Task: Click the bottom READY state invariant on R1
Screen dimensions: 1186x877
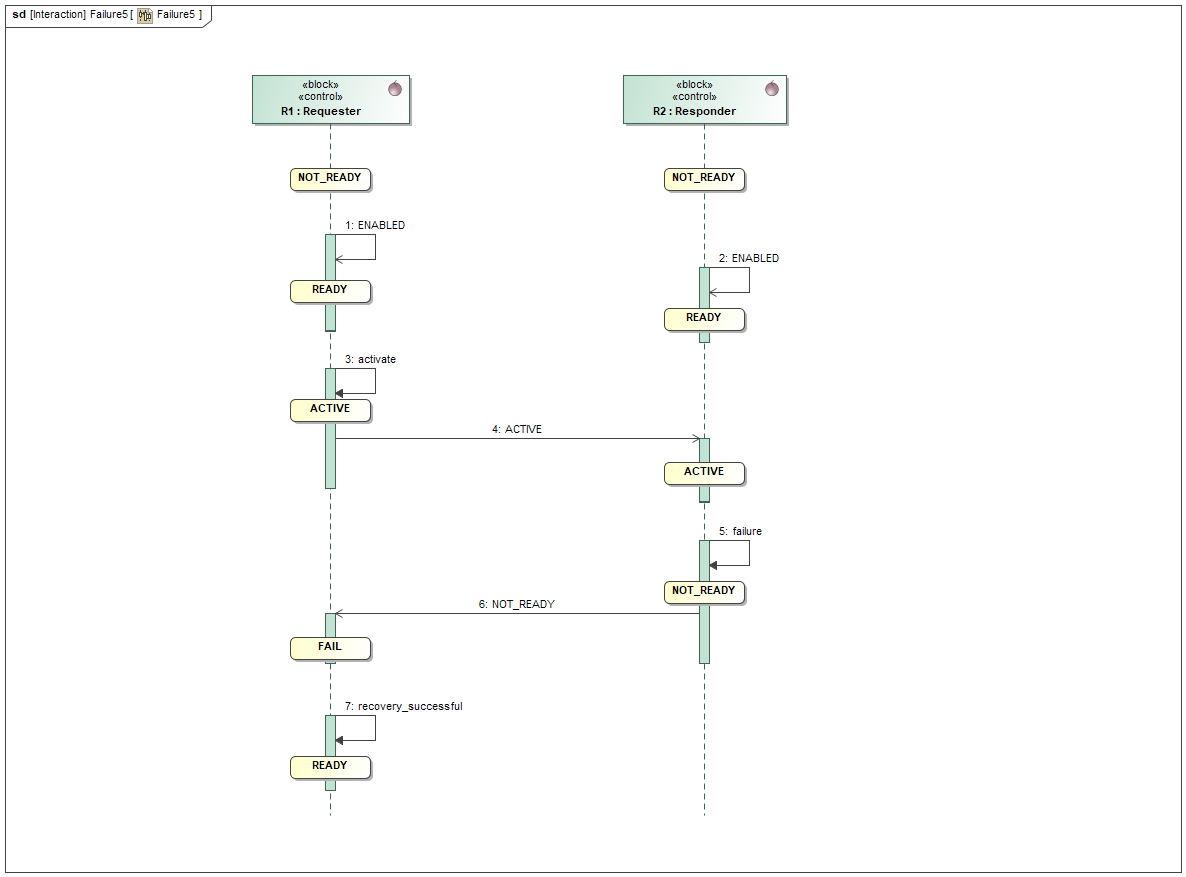Action: pyautogui.click(x=330, y=766)
